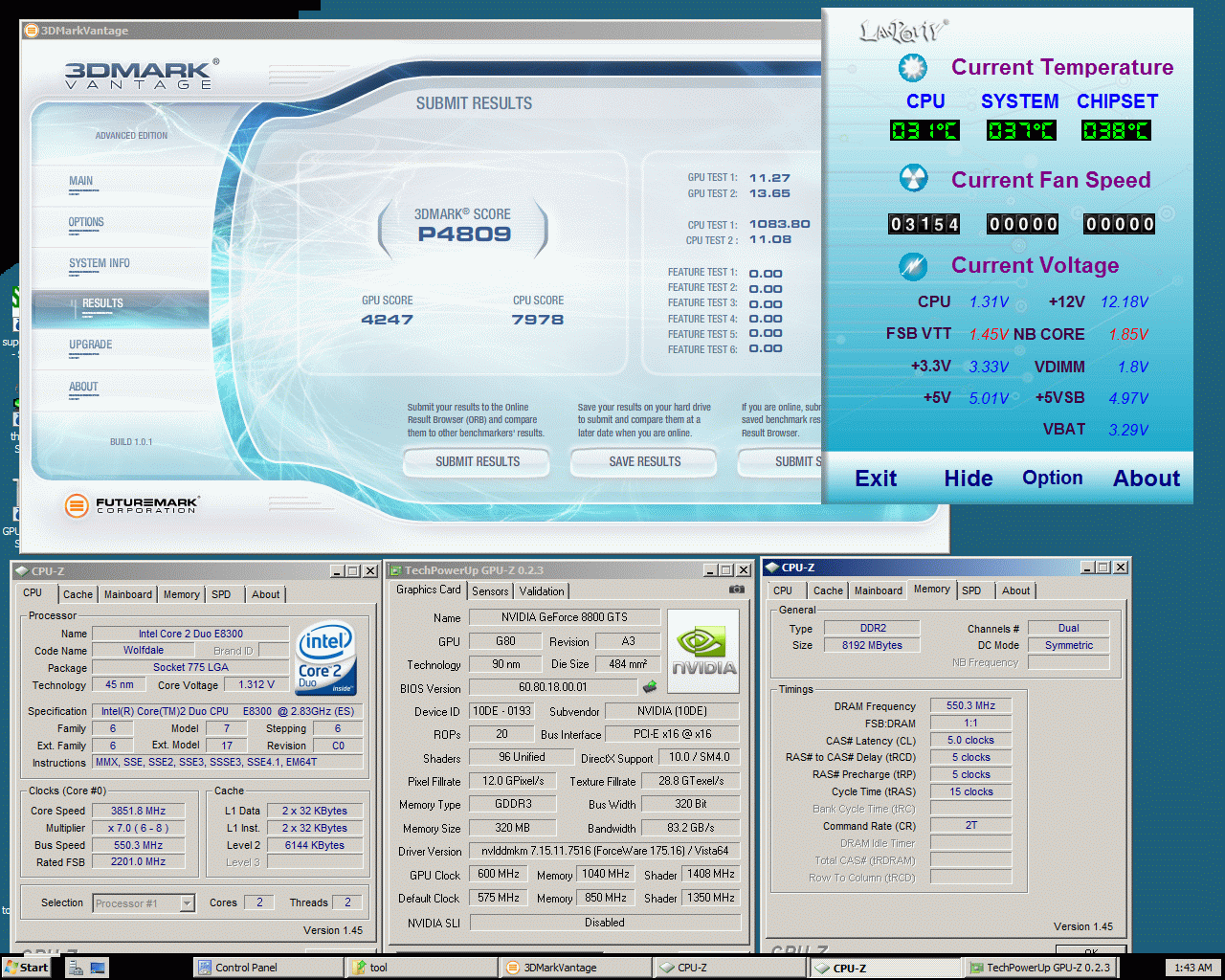Open the About tab in the processor CPU-Z window
1225x980 pixels.
pyautogui.click(x=266, y=594)
